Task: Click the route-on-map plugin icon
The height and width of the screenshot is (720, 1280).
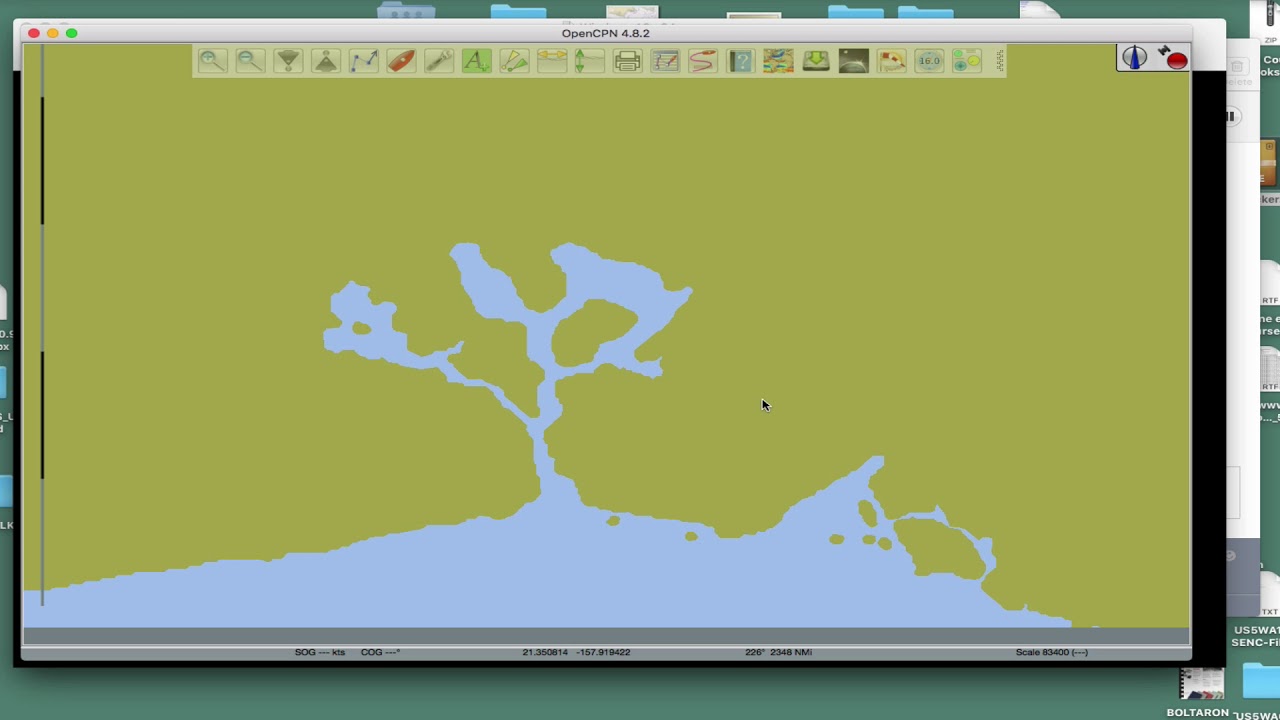Action: (891, 61)
